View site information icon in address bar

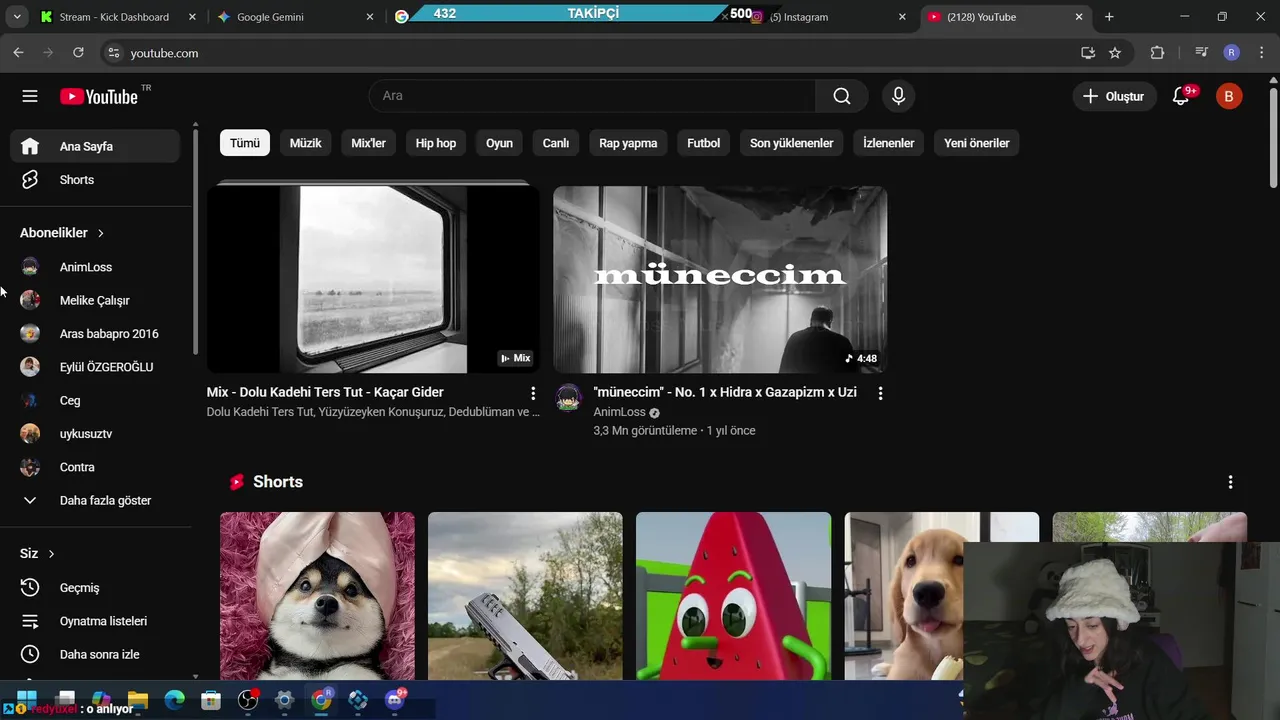114,53
